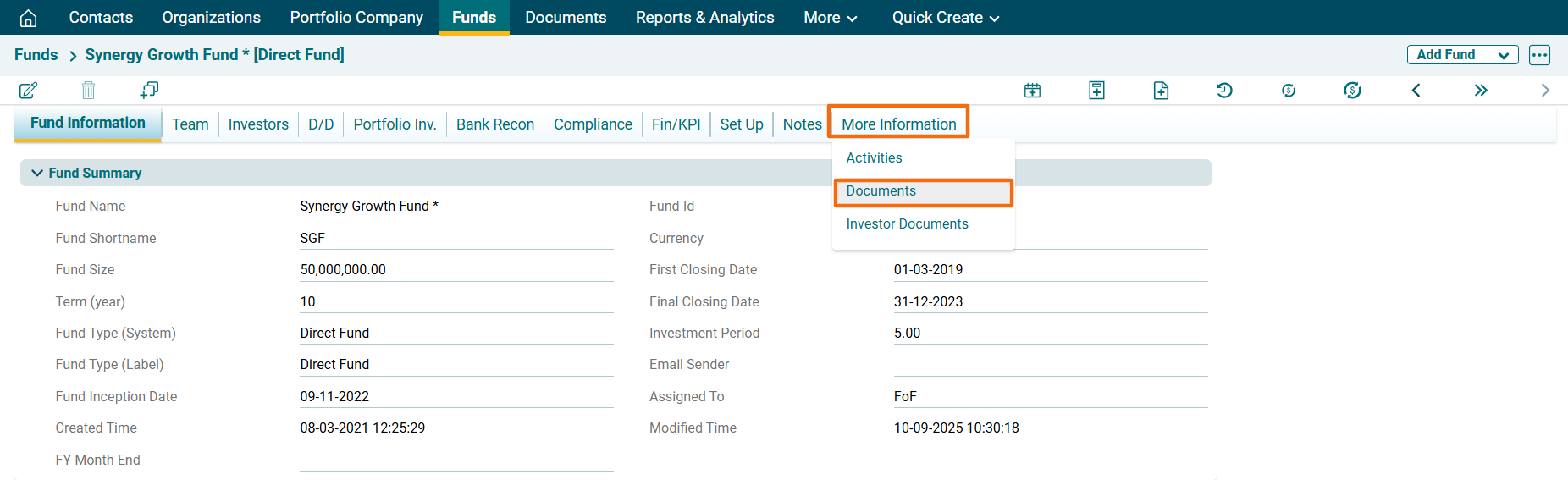Click the trash delete icon
Image resolution: width=1568 pixels, height=480 pixels.
click(88, 91)
